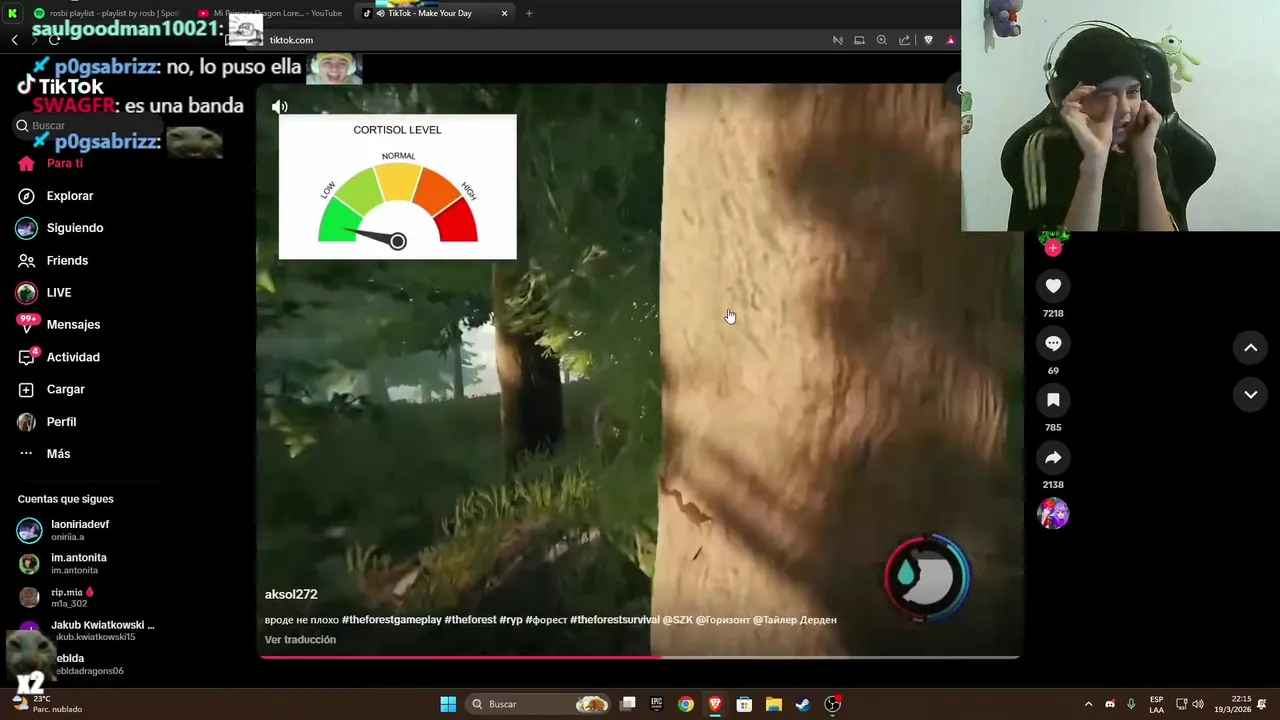Open the Perfil page
Image resolution: width=1280 pixels, height=720 pixels.
(x=48, y=422)
